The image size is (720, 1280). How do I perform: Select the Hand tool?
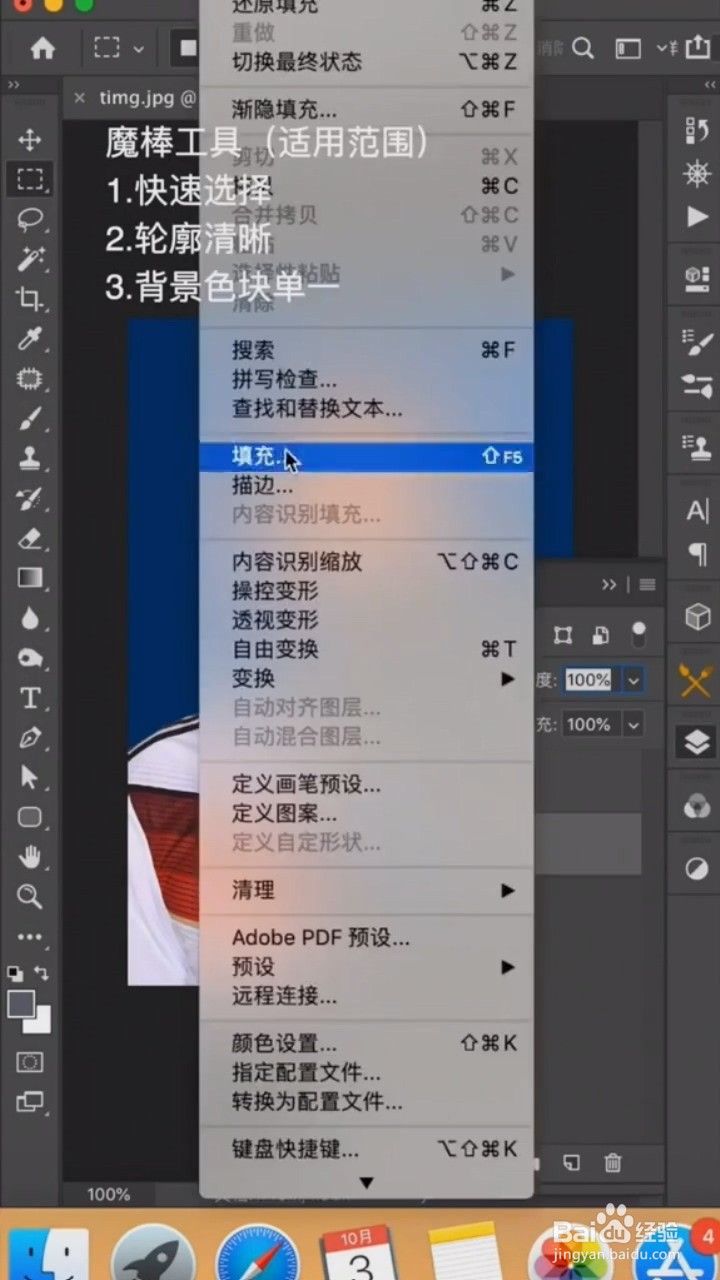(30, 857)
